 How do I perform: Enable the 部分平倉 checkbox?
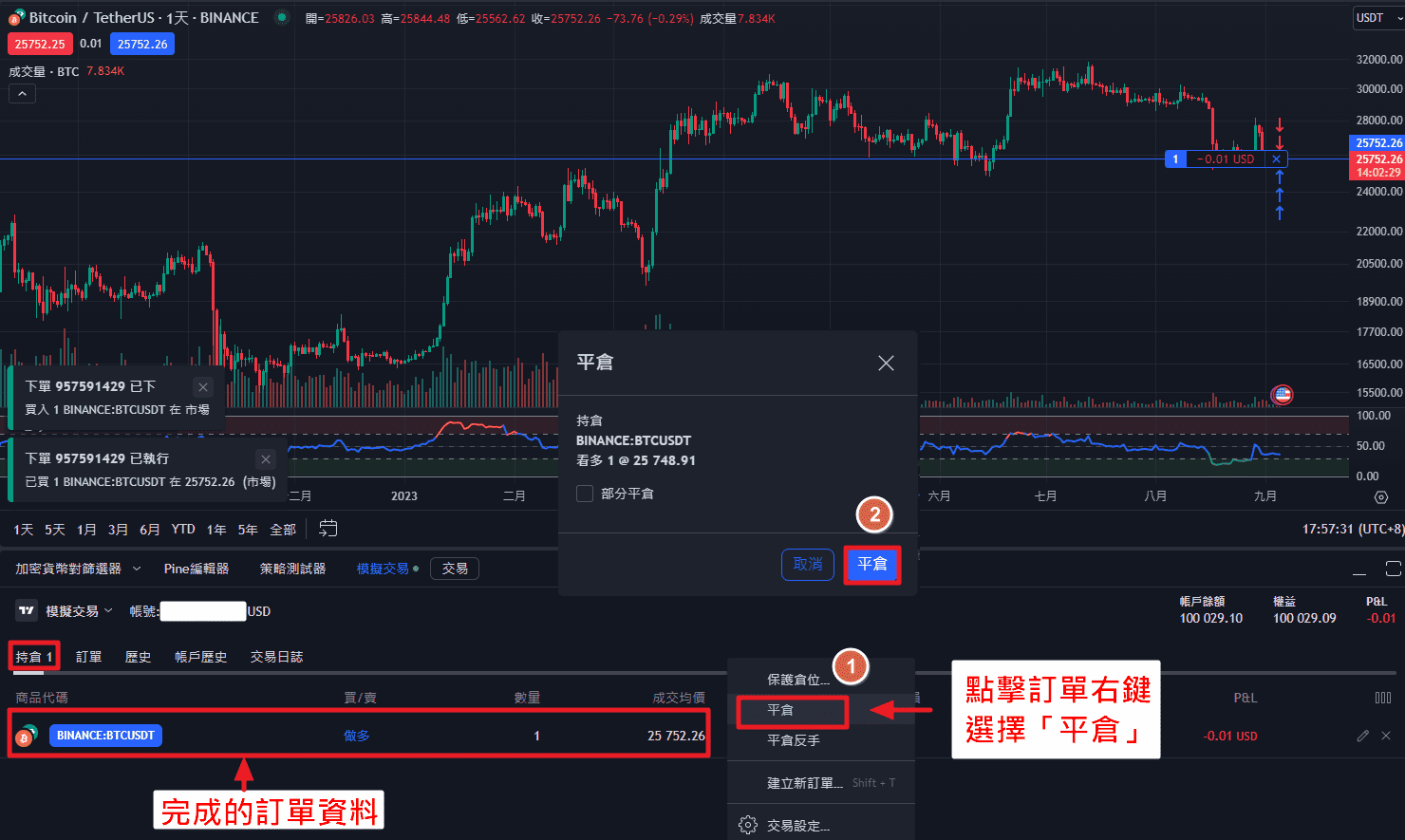tap(585, 494)
